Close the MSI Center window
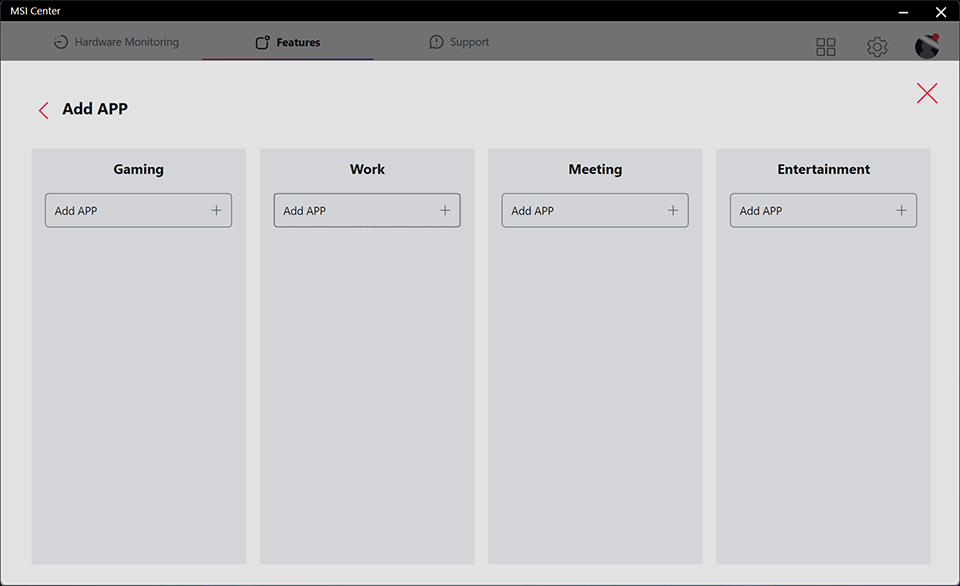Screen dimensions: 960x586 (x=940, y=11)
